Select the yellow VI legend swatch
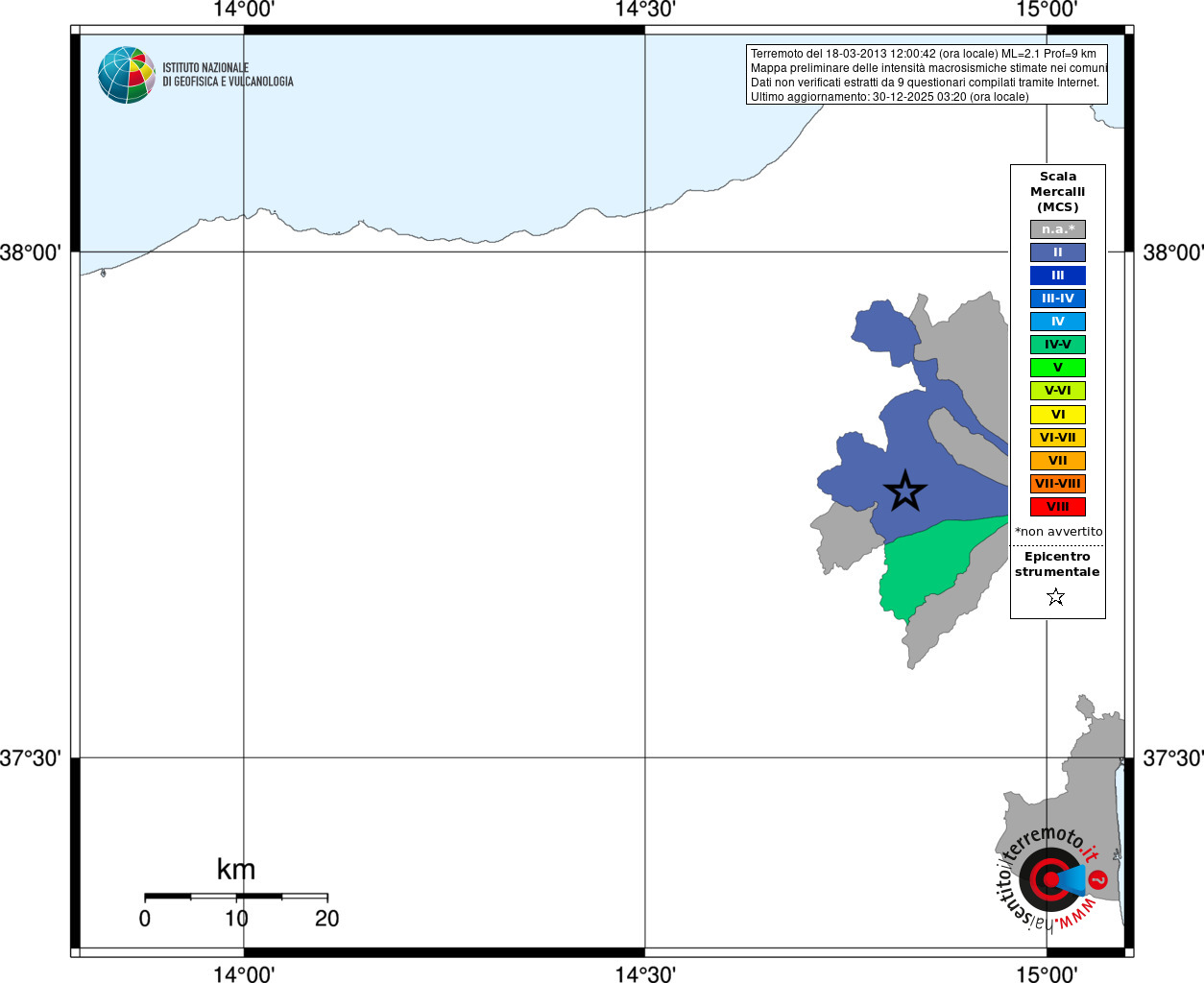The height and width of the screenshot is (983, 1204). point(1058,415)
